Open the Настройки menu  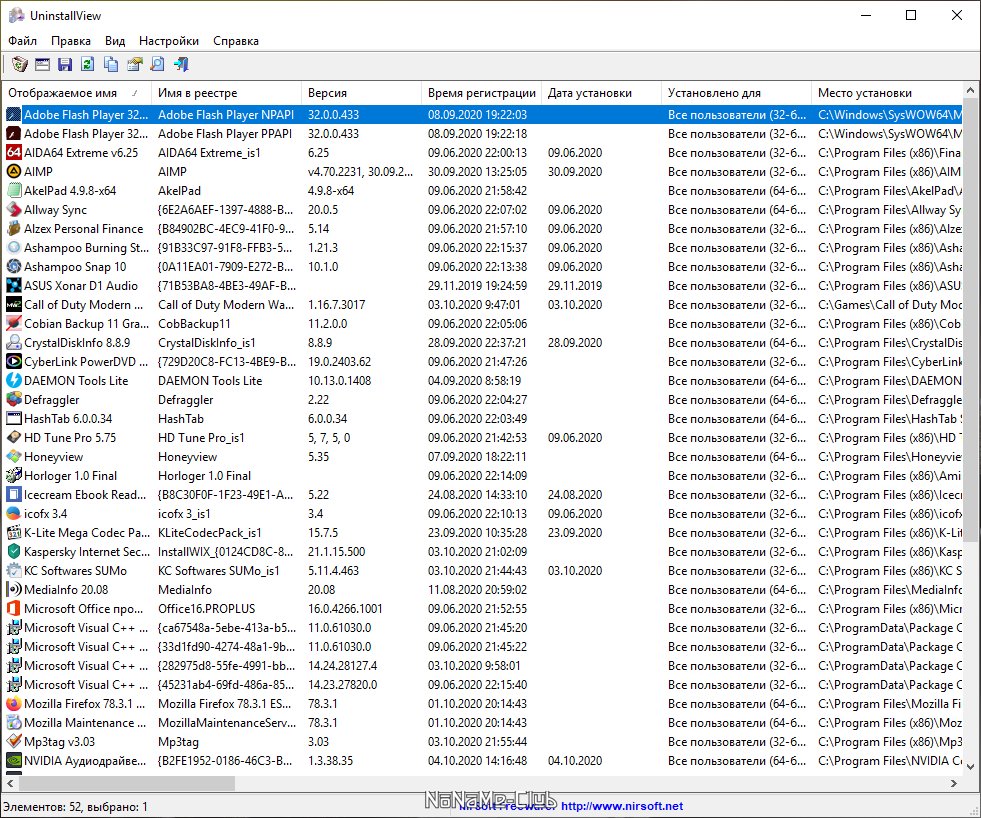coord(168,41)
